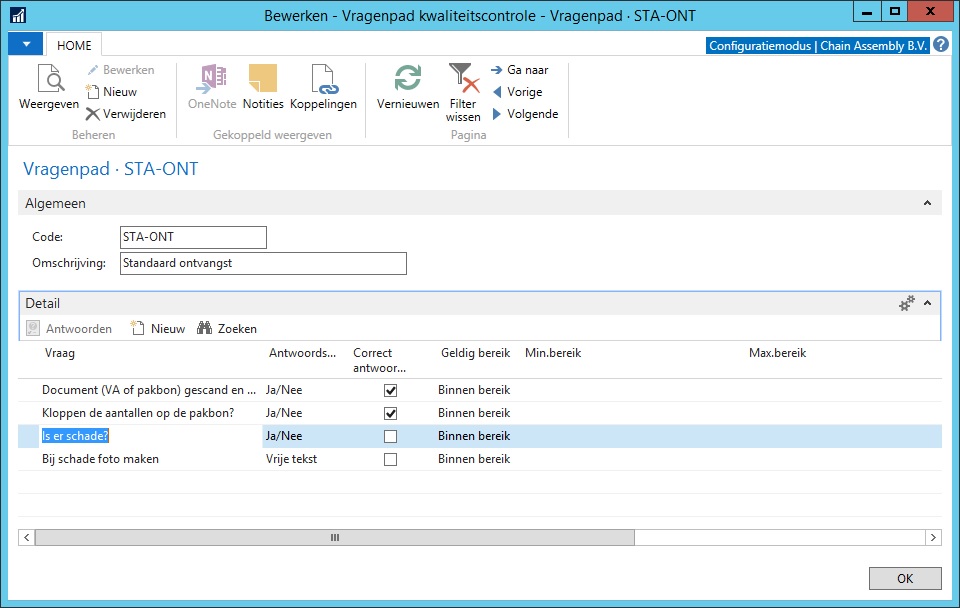Click the Weergeven magnifier icon
Image resolution: width=960 pixels, height=608 pixels.
point(49,78)
